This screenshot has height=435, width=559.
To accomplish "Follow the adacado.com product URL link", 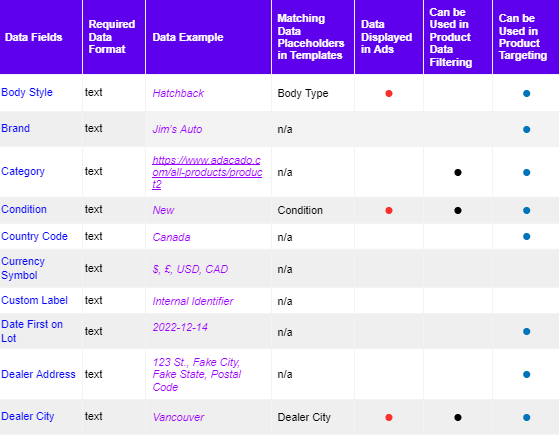I will 207,172.
